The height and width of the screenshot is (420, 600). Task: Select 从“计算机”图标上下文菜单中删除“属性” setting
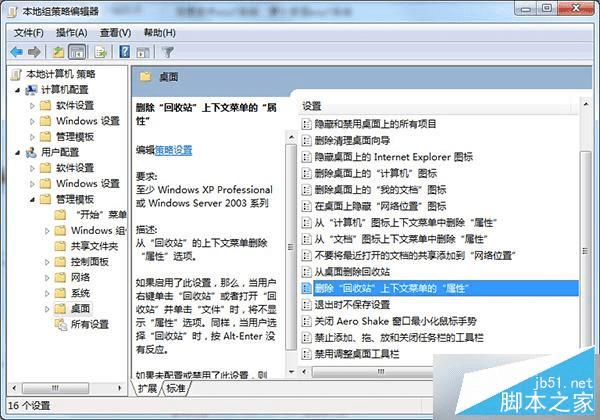[406, 223]
